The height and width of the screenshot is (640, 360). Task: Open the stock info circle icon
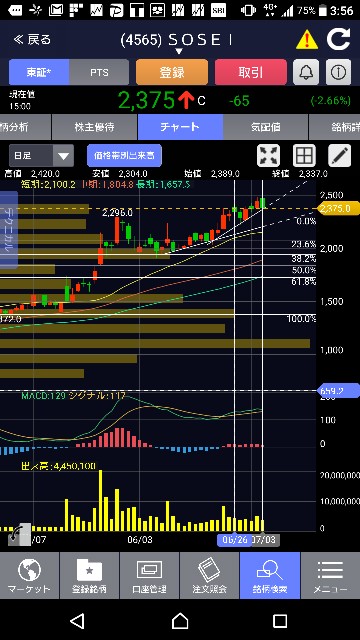pyautogui.click(x=338, y=72)
